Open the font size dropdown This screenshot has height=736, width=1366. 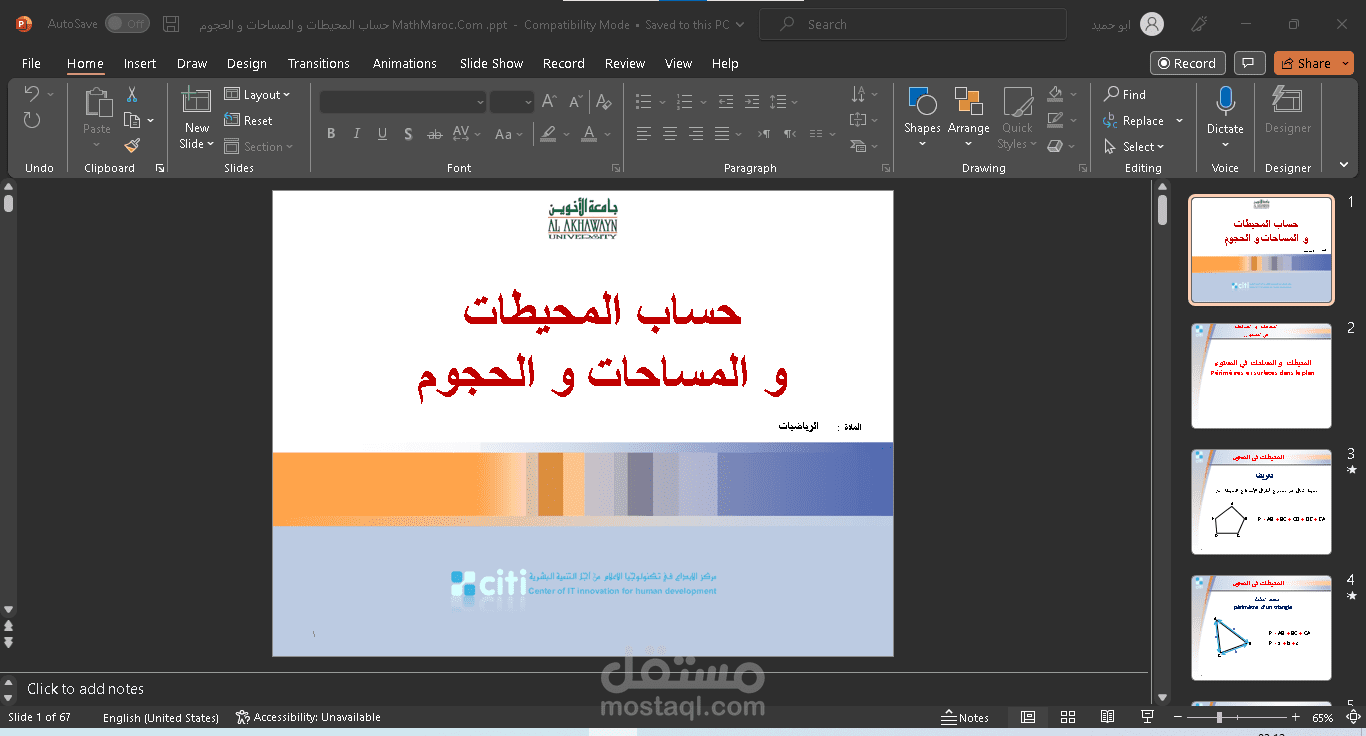coord(529,101)
